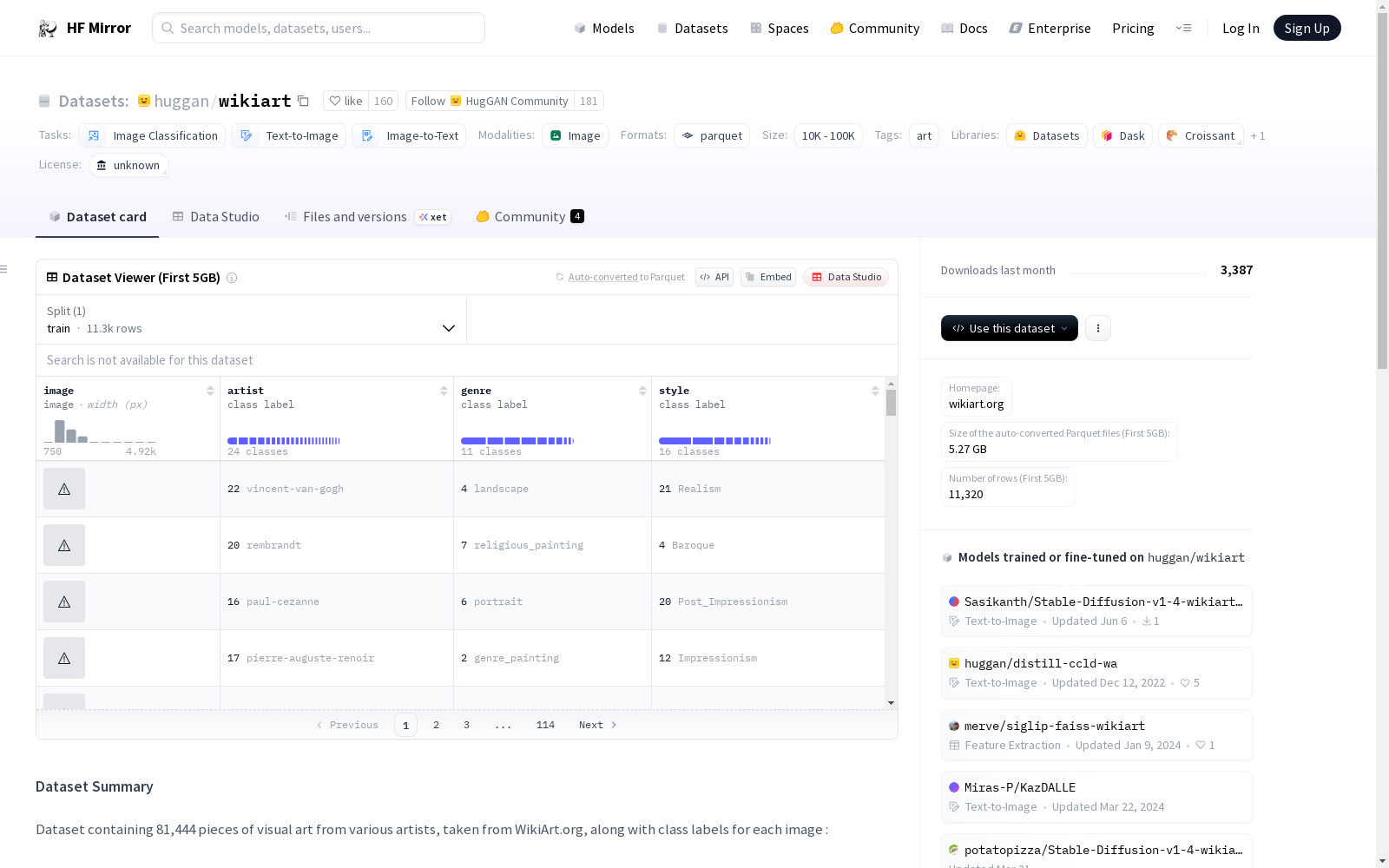Select the parquet format tag
The width and height of the screenshot is (1389, 868).
coord(712,135)
